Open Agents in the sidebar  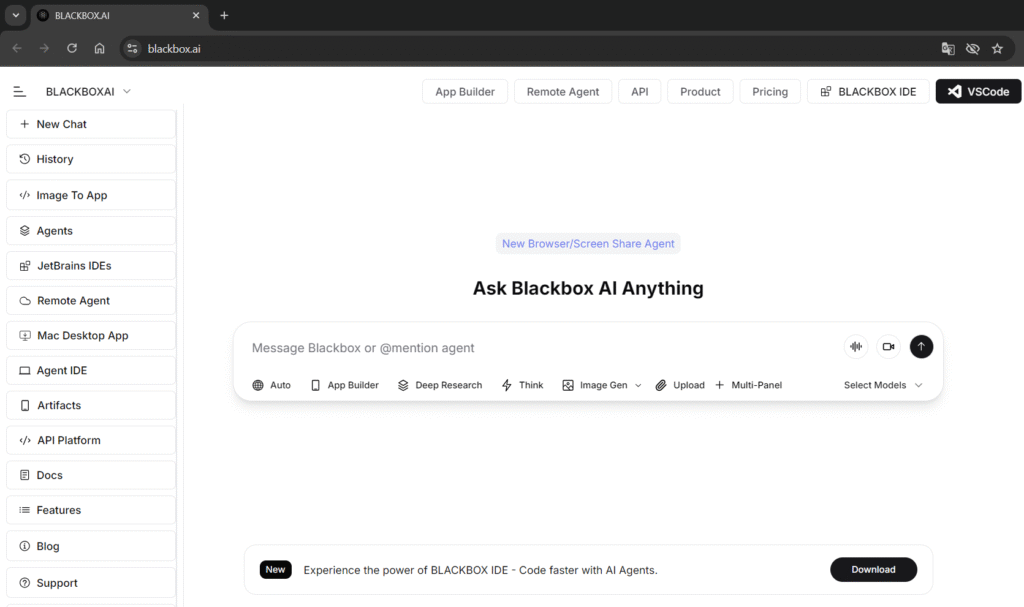click(x=91, y=231)
